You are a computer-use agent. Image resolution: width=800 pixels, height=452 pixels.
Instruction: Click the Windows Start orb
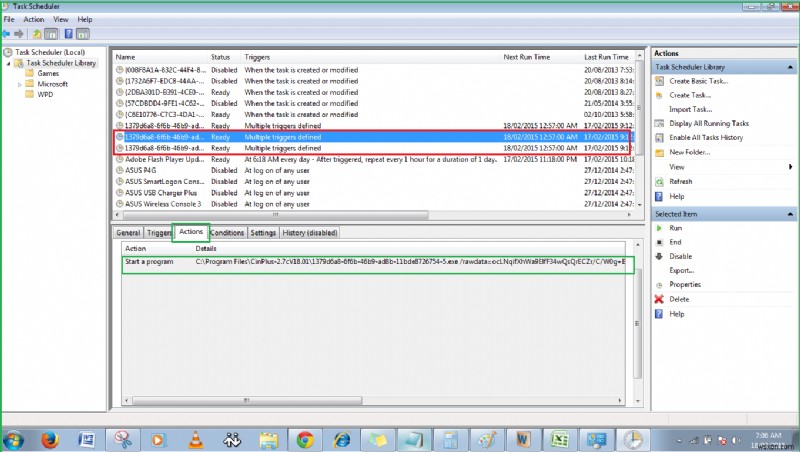pos(13,440)
